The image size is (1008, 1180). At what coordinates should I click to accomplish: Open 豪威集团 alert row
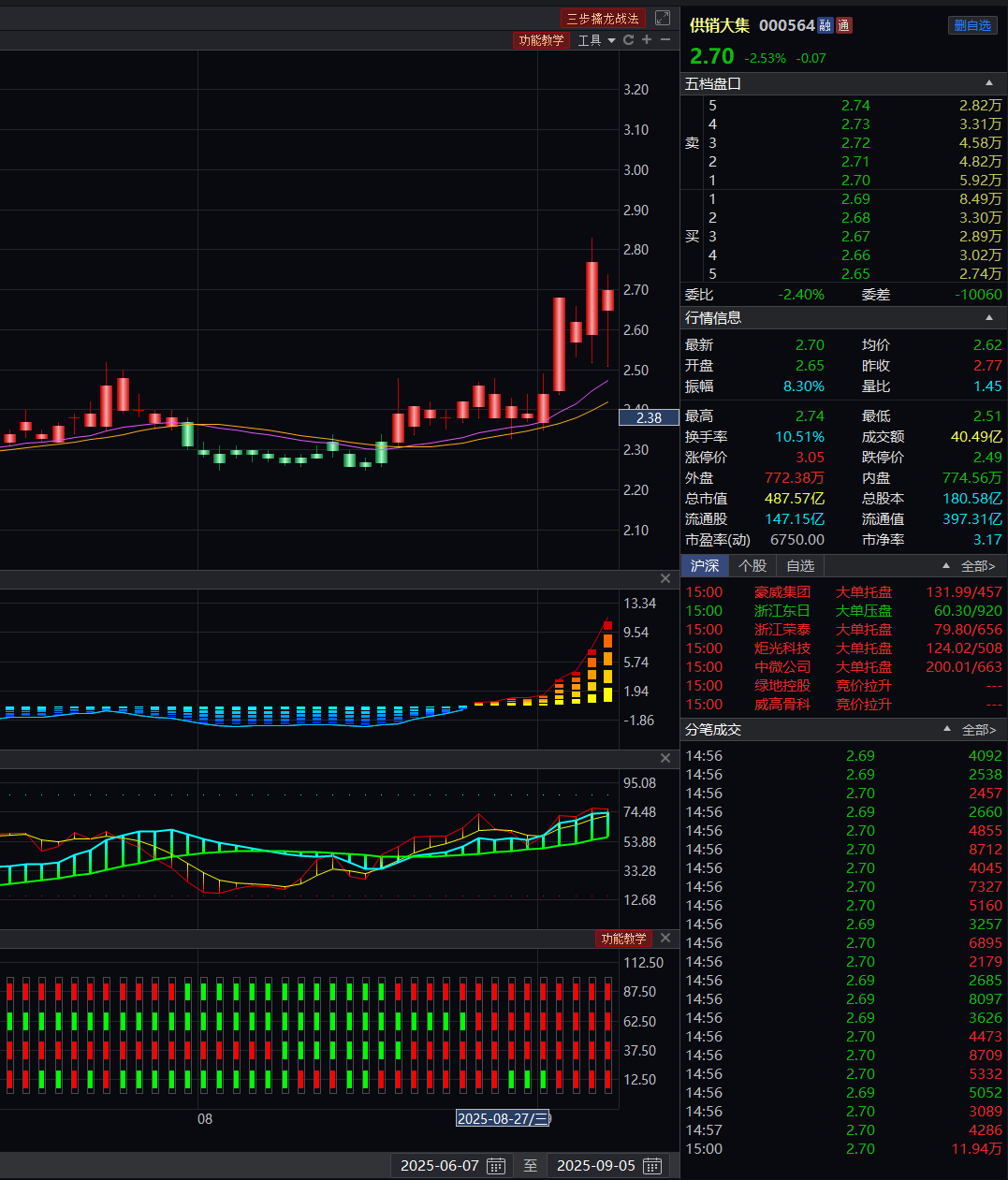(844, 591)
